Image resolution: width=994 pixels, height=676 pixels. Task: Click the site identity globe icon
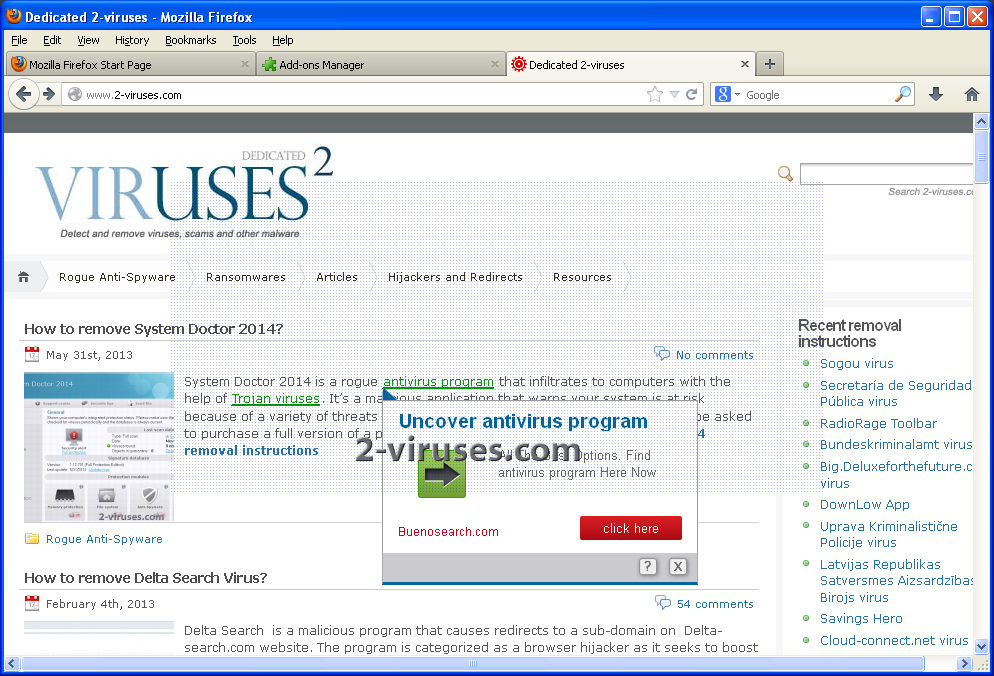coord(75,94)
